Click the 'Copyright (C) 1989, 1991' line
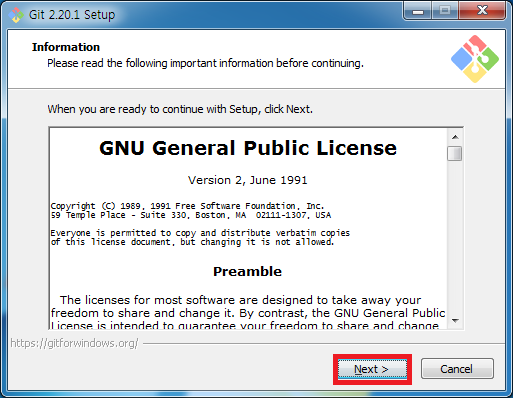Viewport: 513px width, 398px height. point(187,206)
